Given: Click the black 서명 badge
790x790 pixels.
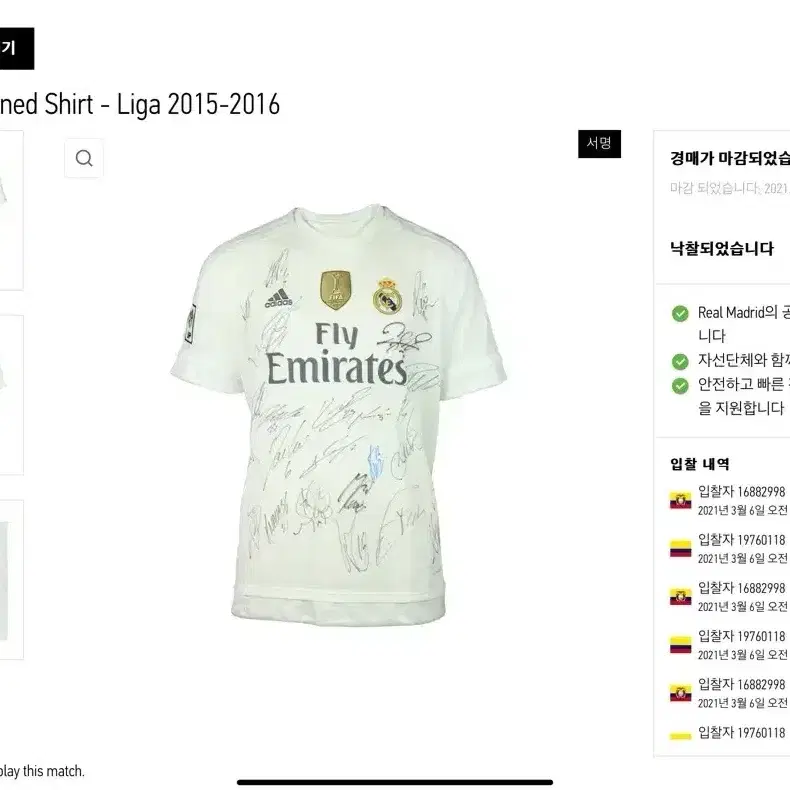Looking at the screenshot, I should click(x=599, y=144).
